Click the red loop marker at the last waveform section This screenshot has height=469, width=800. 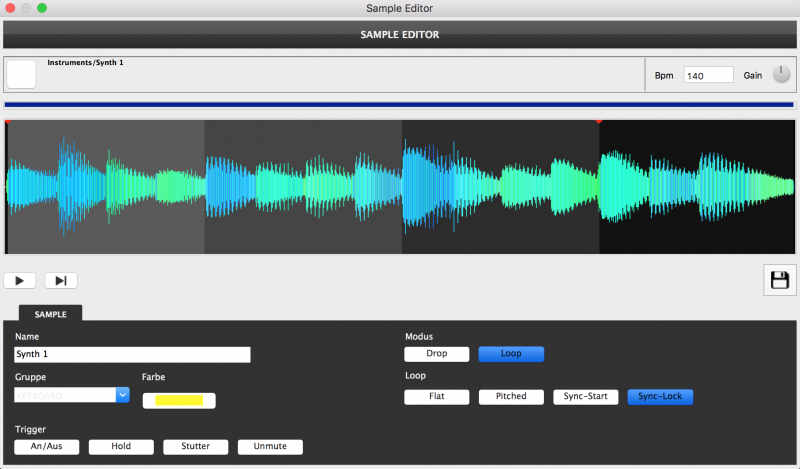[599, 121]
